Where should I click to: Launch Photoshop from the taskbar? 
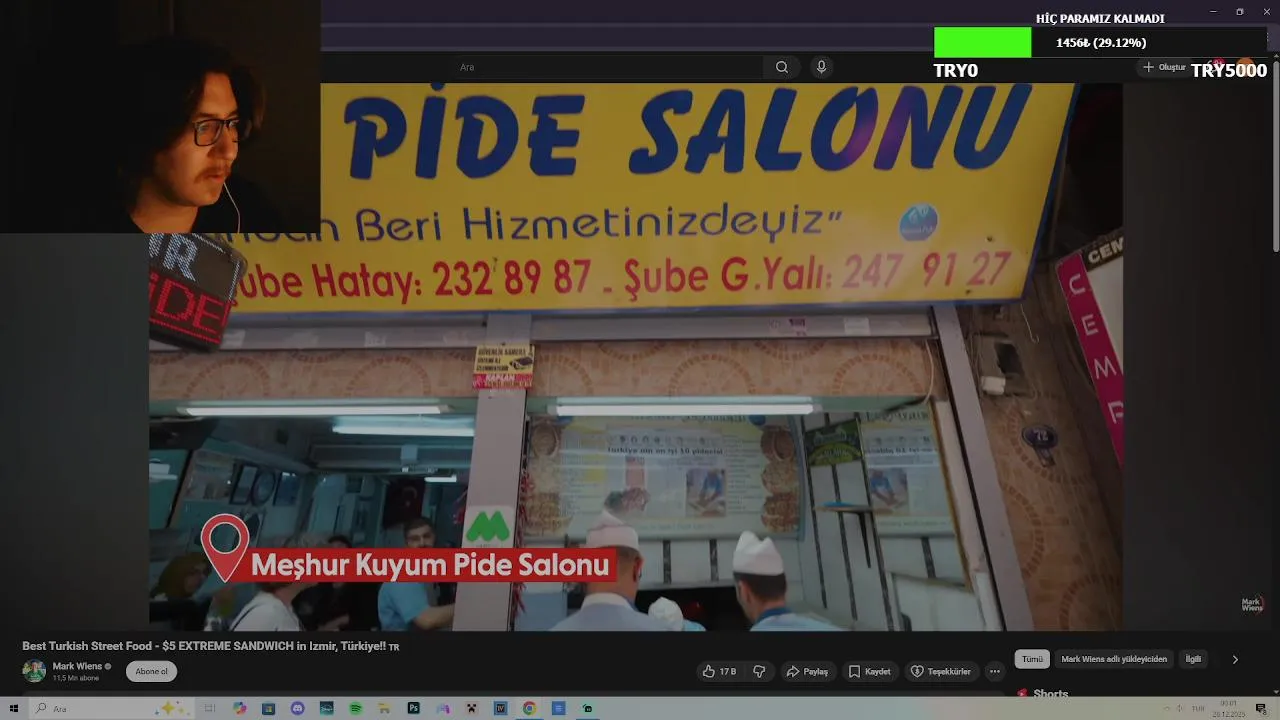click(x=413, y=708)
